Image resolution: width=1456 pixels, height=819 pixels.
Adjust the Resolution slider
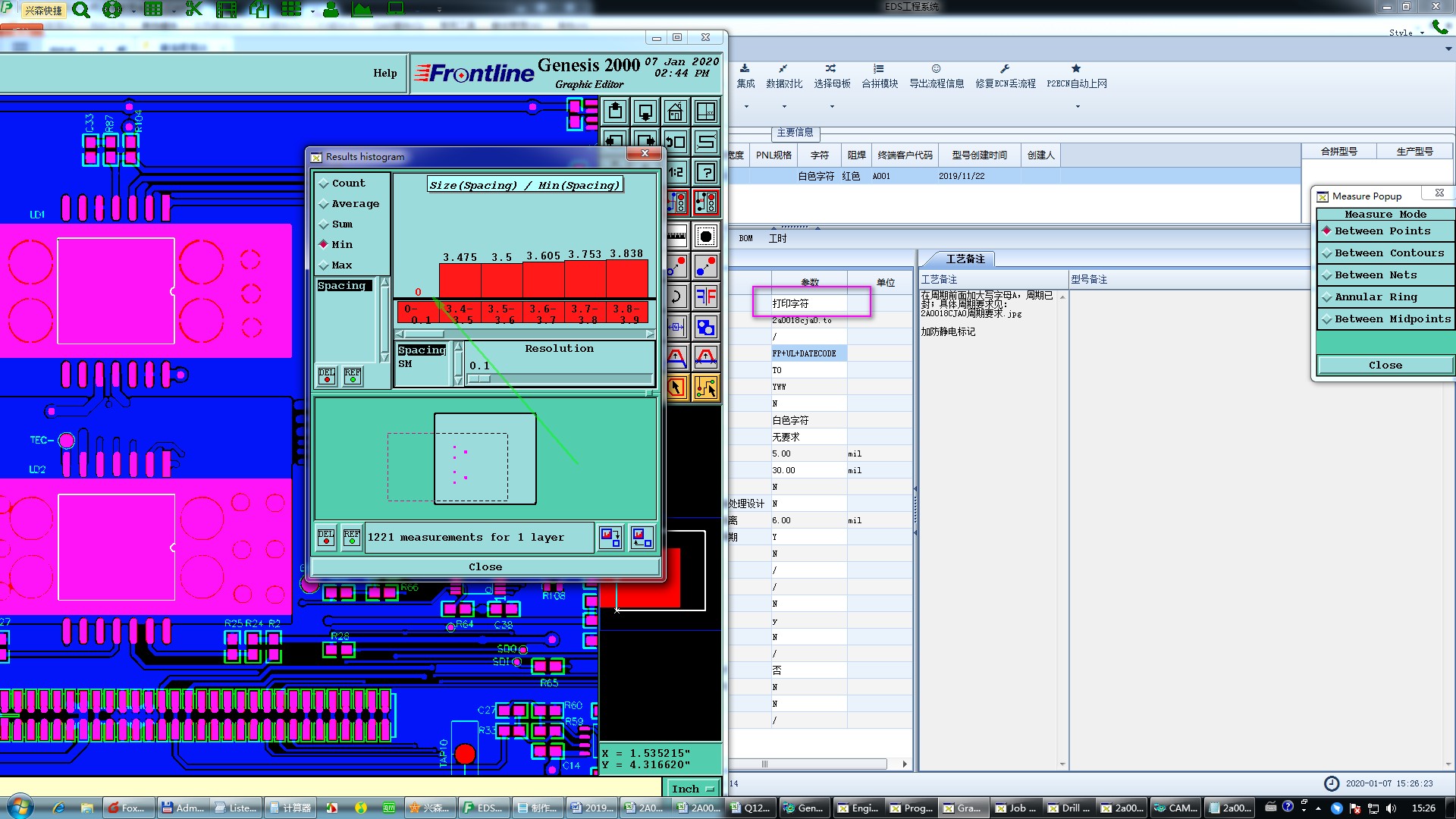tap(481, 378)
